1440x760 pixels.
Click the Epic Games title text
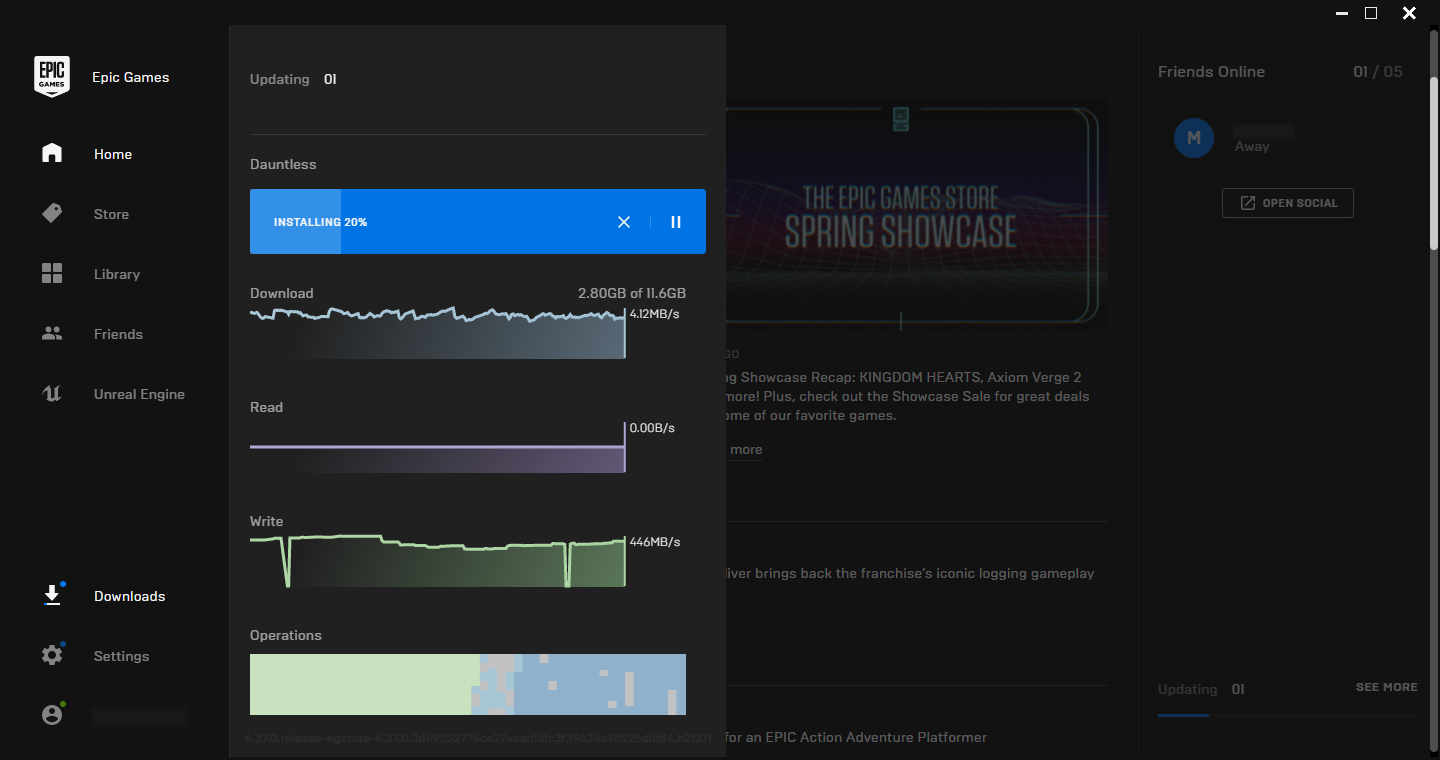point(131,77)
